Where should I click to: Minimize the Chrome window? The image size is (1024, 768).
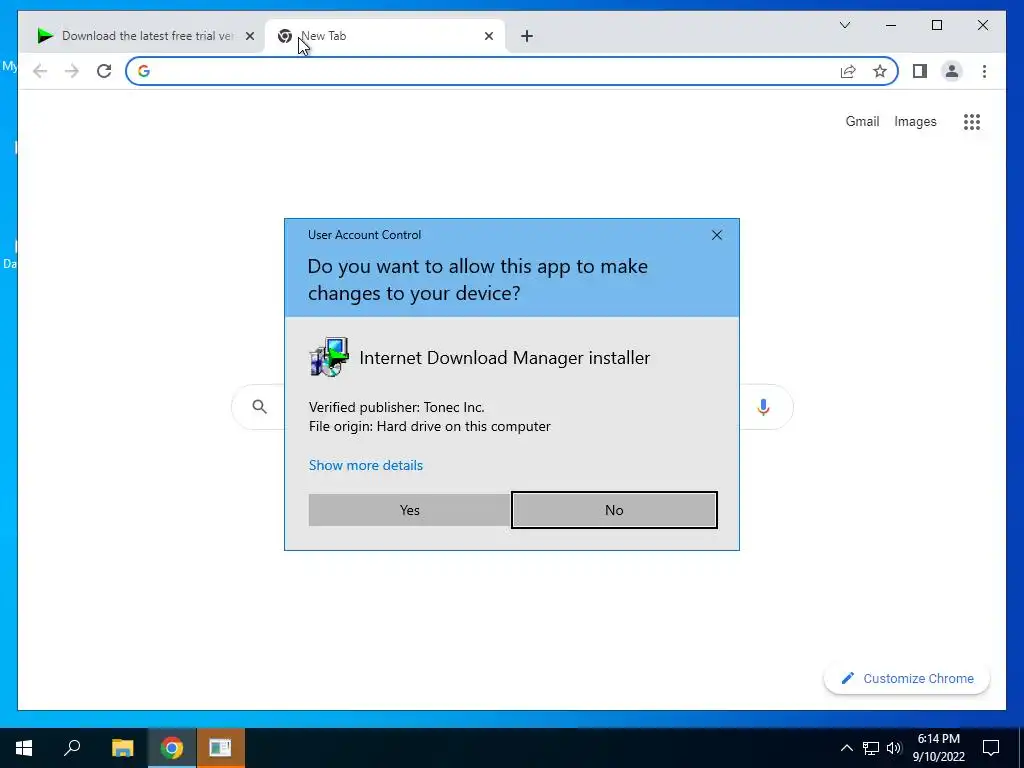tap(891, 25)
